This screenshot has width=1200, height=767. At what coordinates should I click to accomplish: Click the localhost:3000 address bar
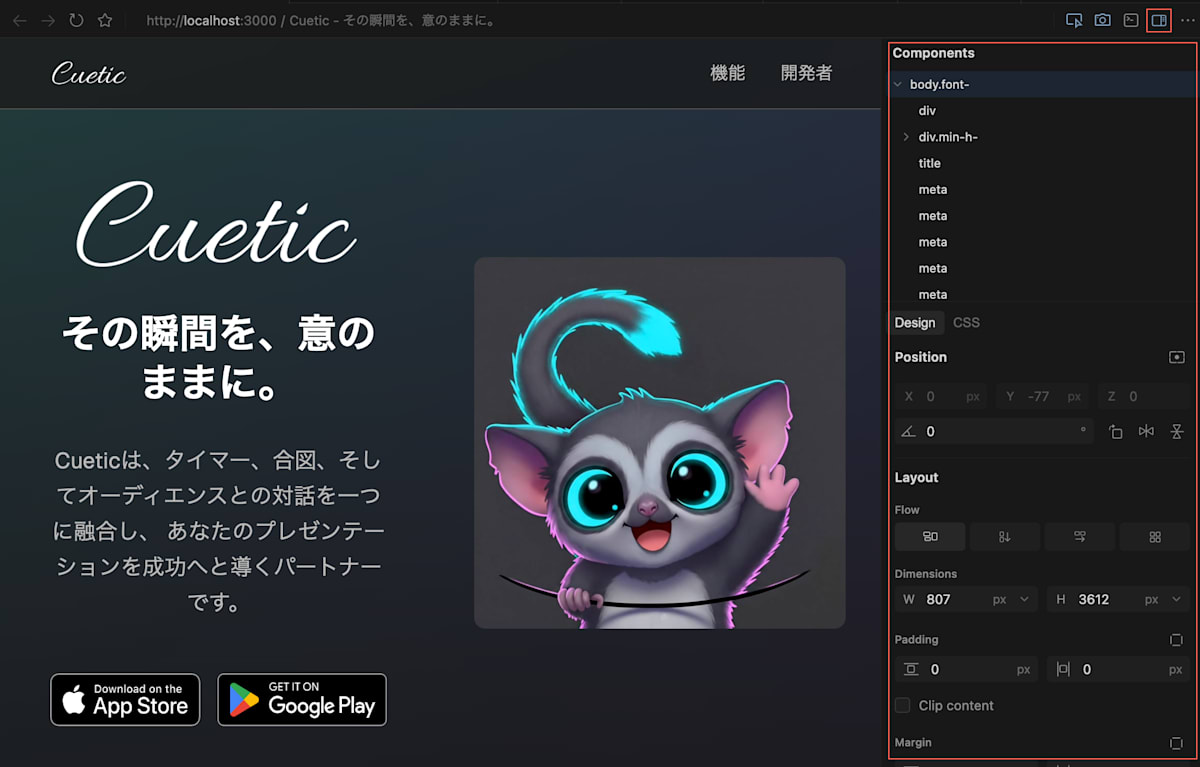click(x=322, y=20)
